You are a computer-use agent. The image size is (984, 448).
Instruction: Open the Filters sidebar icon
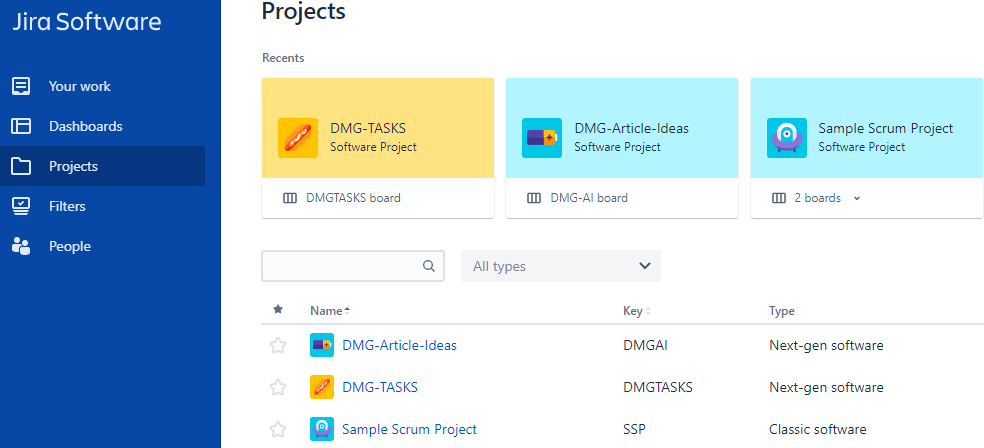(21, 206)
